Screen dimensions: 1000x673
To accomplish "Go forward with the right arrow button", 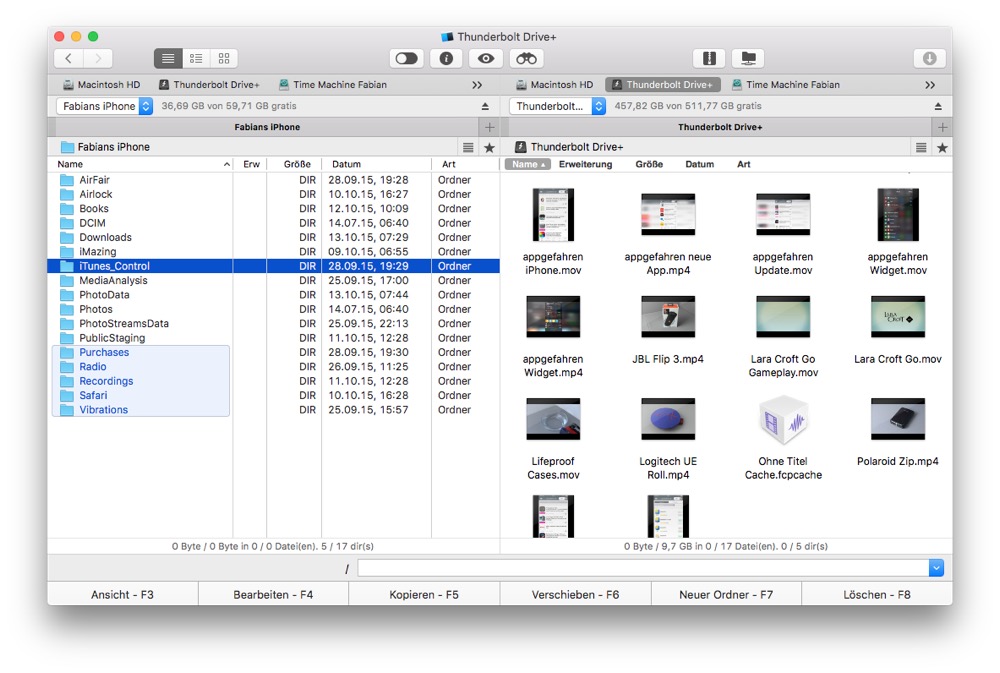I will pyautogui.click(x=98, y=59).
